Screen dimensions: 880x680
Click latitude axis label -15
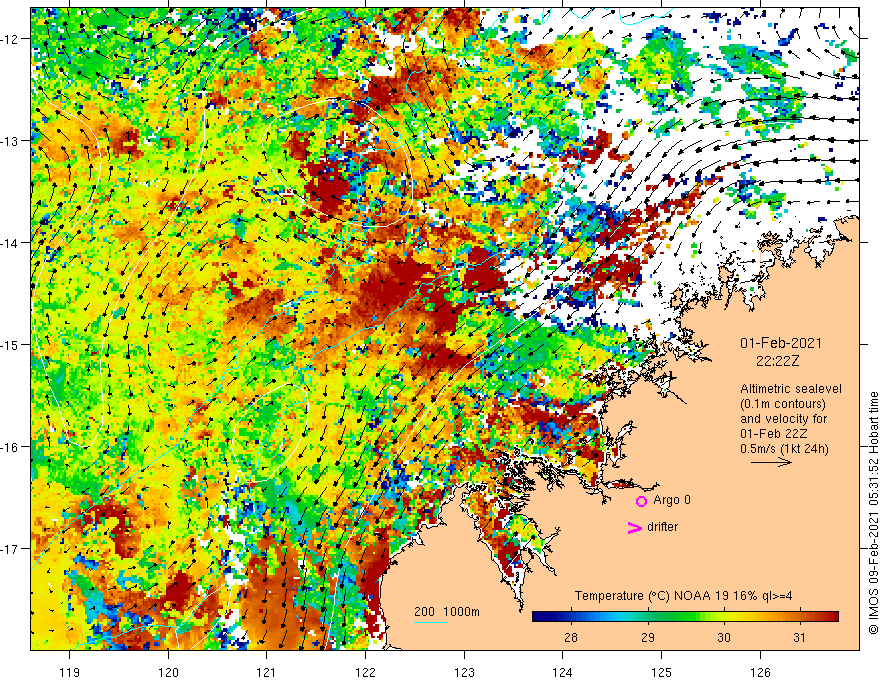tap(11, 344)
